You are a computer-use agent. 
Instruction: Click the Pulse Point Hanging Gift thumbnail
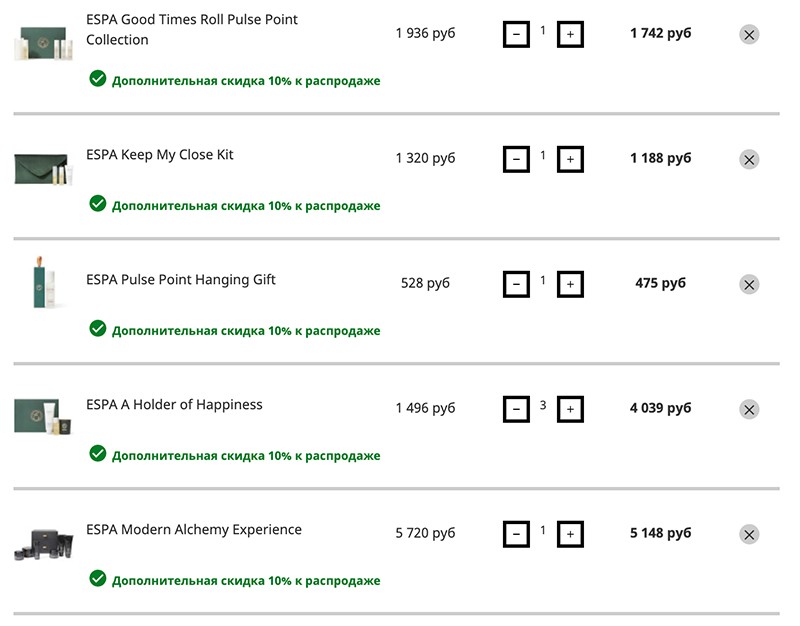(x=44, y=282)
